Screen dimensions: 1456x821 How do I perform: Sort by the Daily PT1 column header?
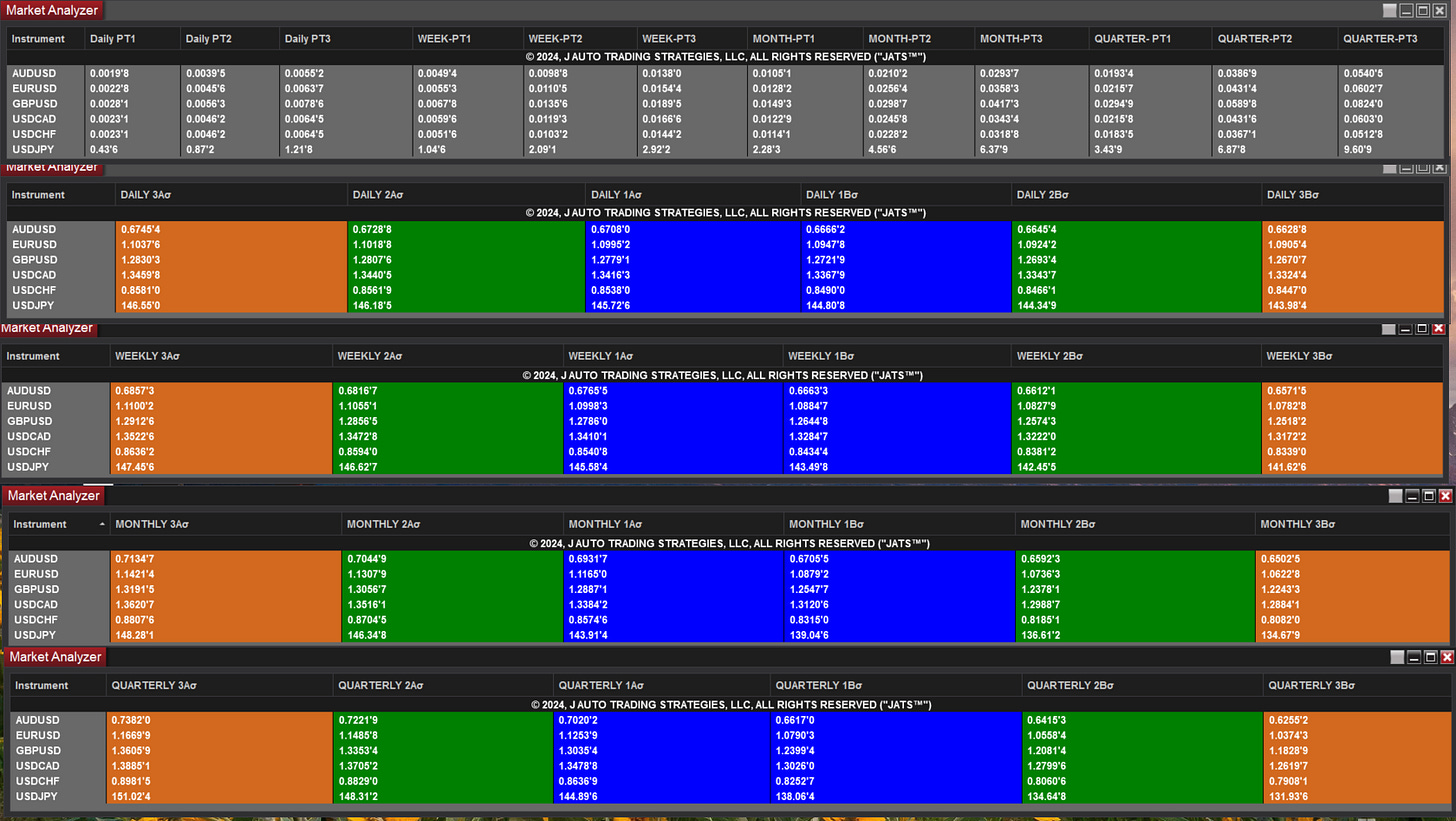133,39
